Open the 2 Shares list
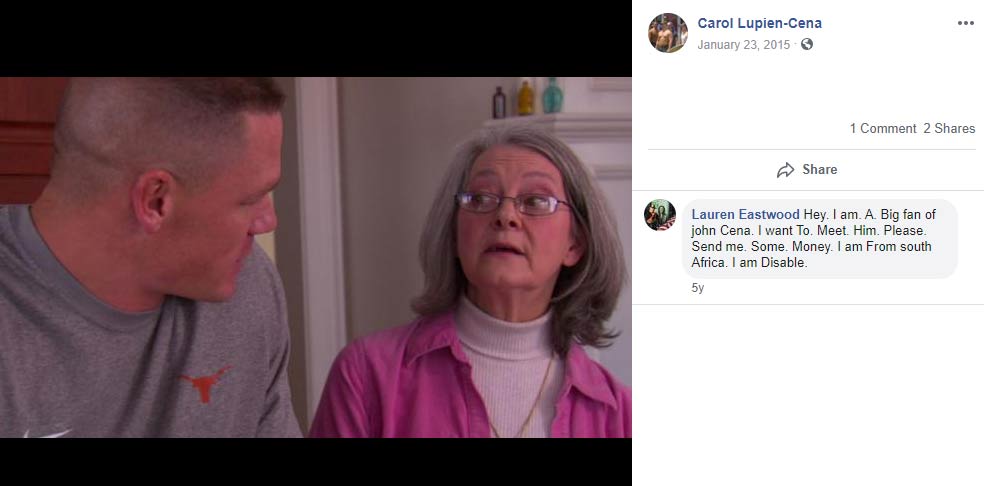The height and width of the screenshot is (486, 984). click(949, 129)
